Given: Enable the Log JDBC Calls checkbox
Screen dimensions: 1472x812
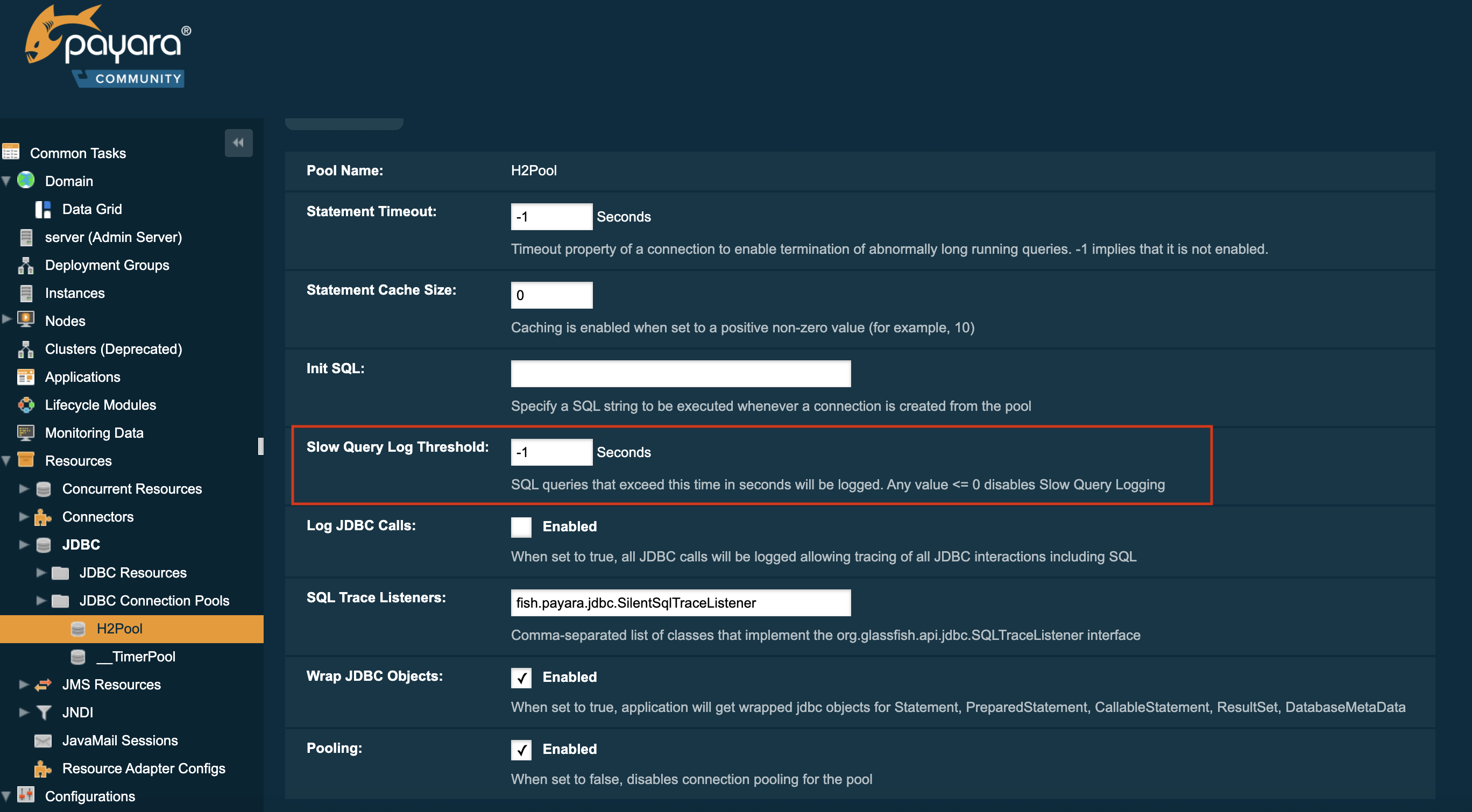Looking at the screenshot, I should (521, 526).
